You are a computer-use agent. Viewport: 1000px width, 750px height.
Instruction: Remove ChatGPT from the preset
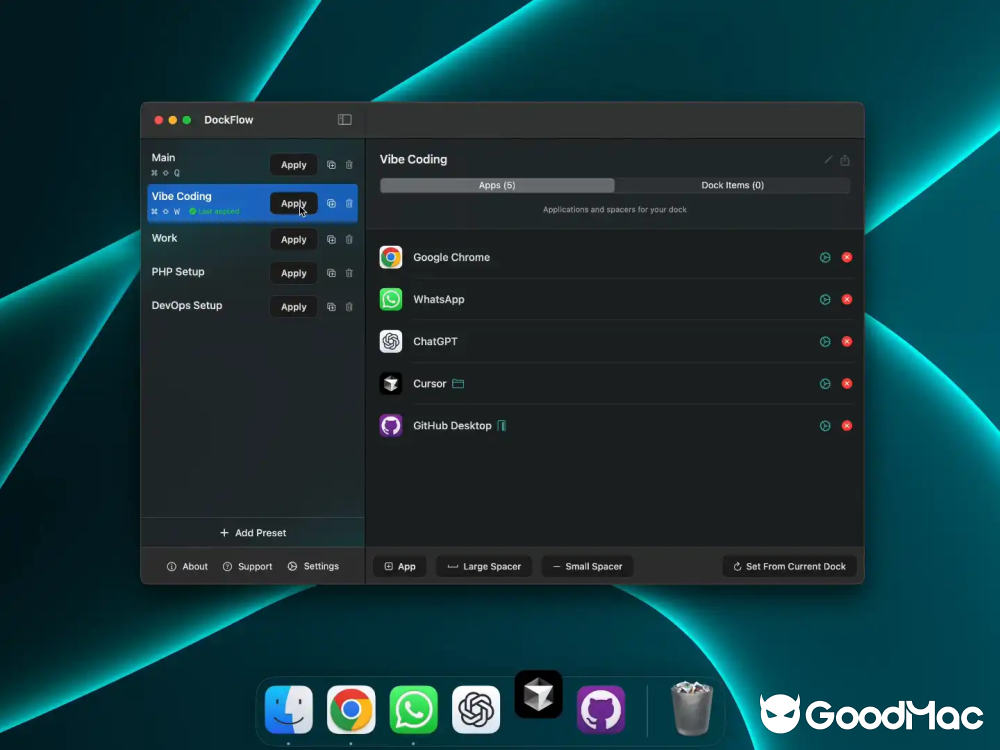coord(847,342)
